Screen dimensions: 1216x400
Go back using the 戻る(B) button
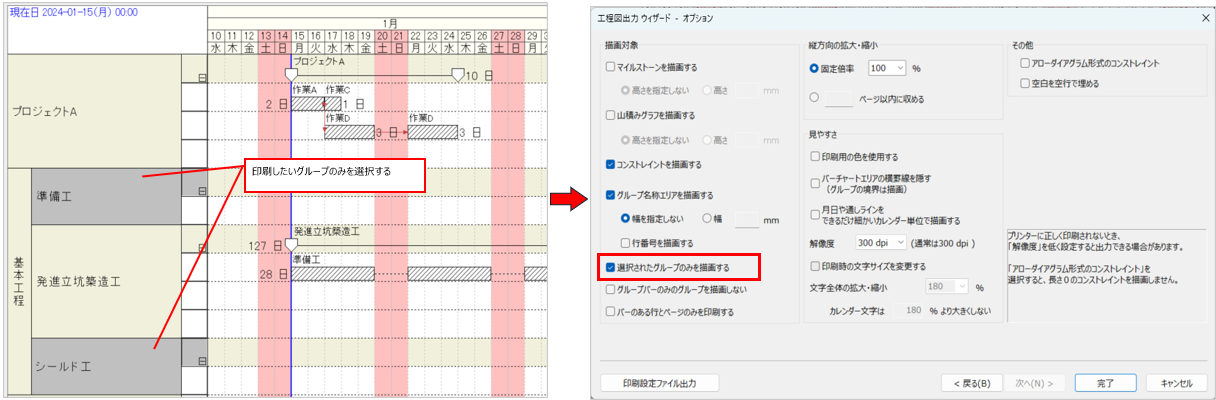coord(972,383)
